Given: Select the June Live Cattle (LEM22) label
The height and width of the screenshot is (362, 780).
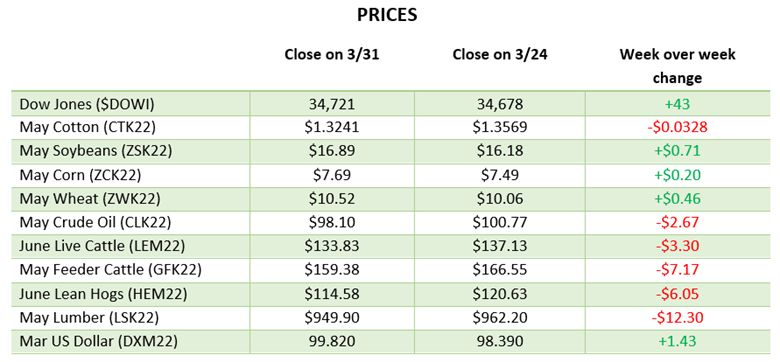Looking at the screenshot, I should (102, 246).
